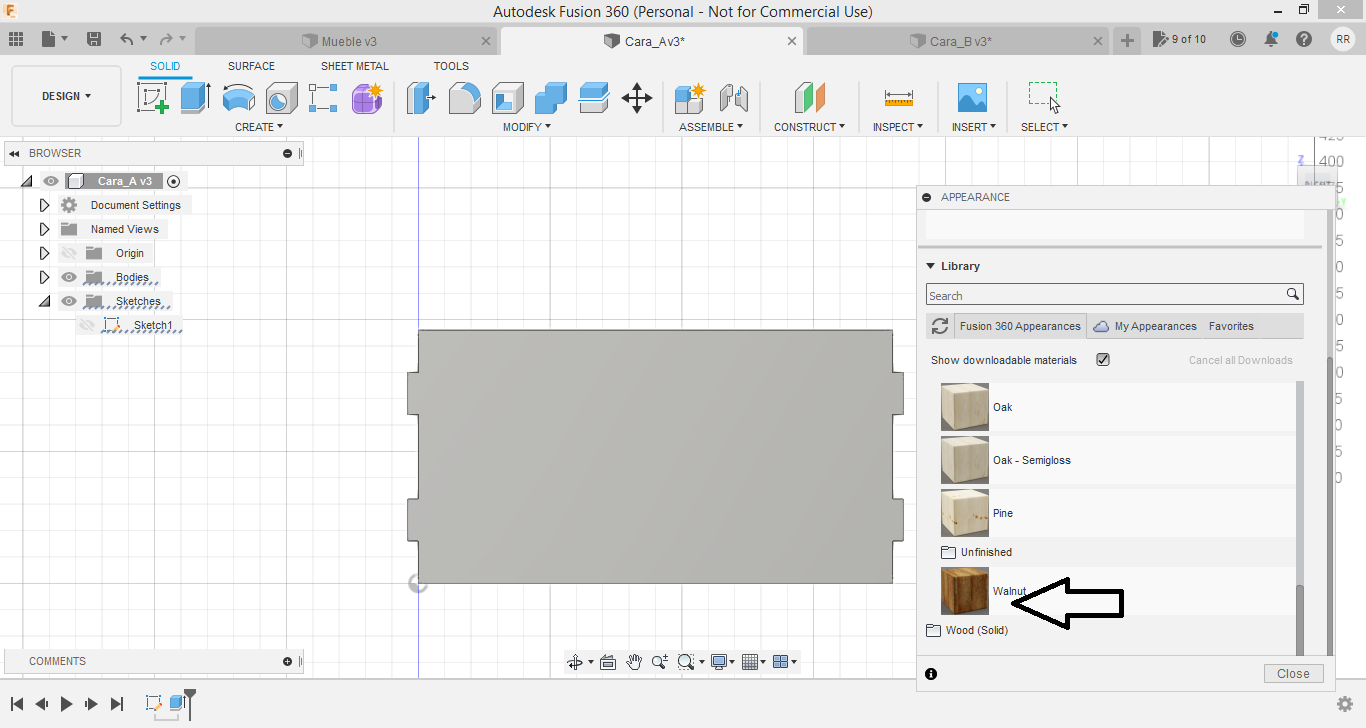Show the hidden Origin folder
Image resolution: width=1366 pixels, height=728 pixels.
point(69,253)
